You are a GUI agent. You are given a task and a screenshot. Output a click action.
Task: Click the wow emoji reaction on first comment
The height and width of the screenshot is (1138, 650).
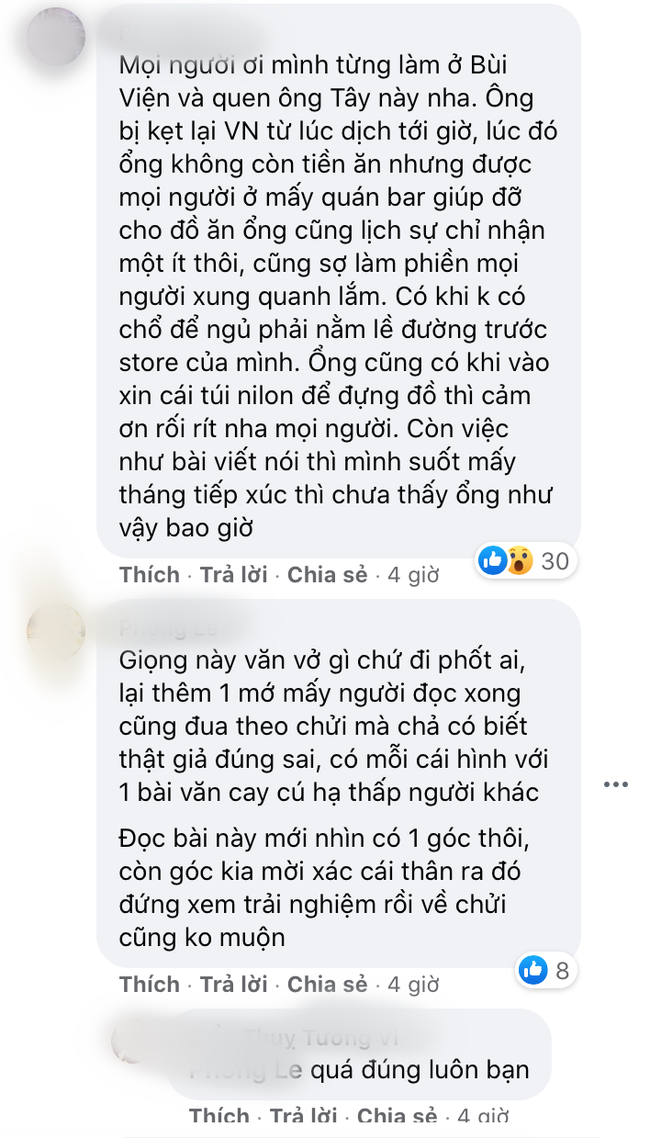(519, 560)
